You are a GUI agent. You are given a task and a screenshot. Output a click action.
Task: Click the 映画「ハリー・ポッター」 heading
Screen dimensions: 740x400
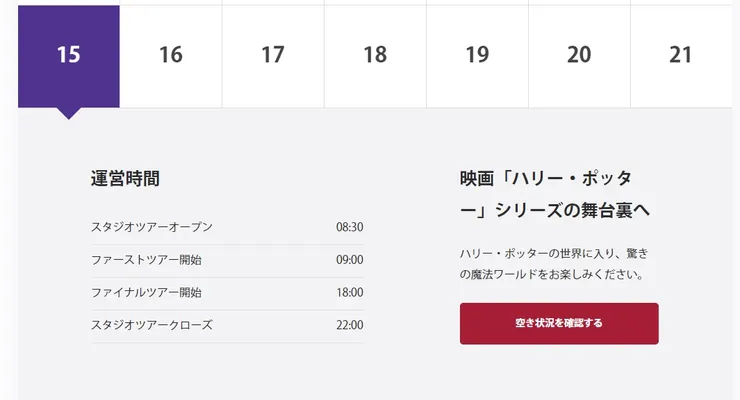tap(555, 194)
